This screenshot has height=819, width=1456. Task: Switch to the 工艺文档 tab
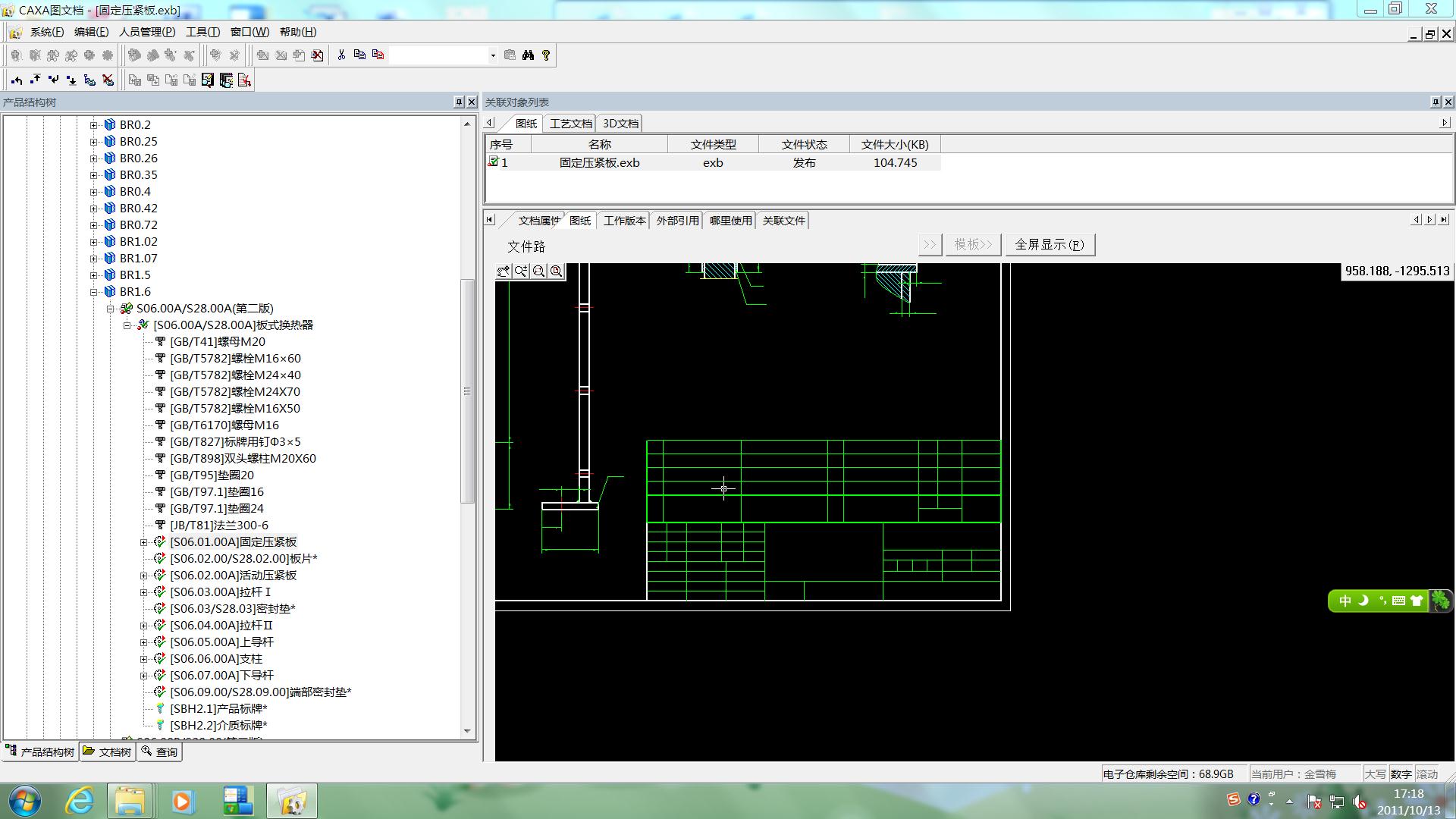coord(570,124)
